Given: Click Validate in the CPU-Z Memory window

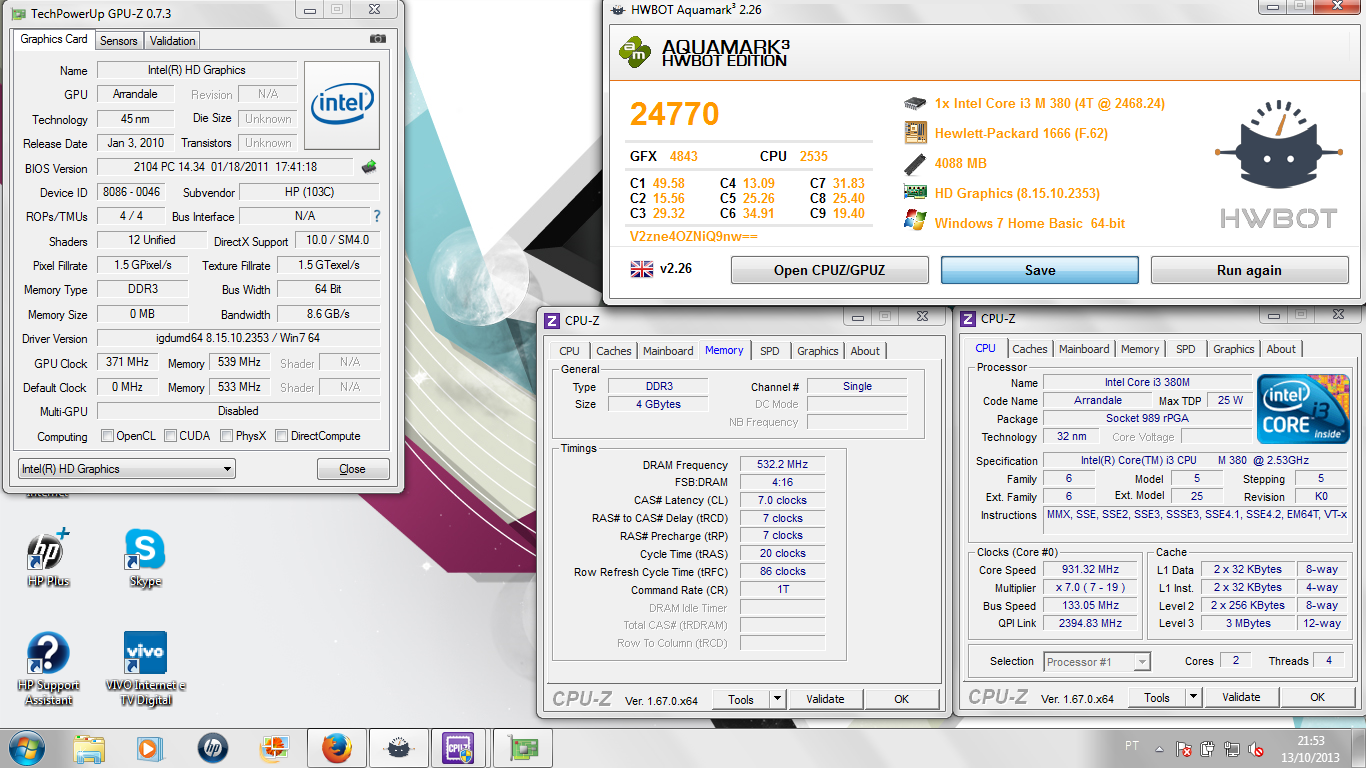Looking at the screenshot, I should (825, 699).
